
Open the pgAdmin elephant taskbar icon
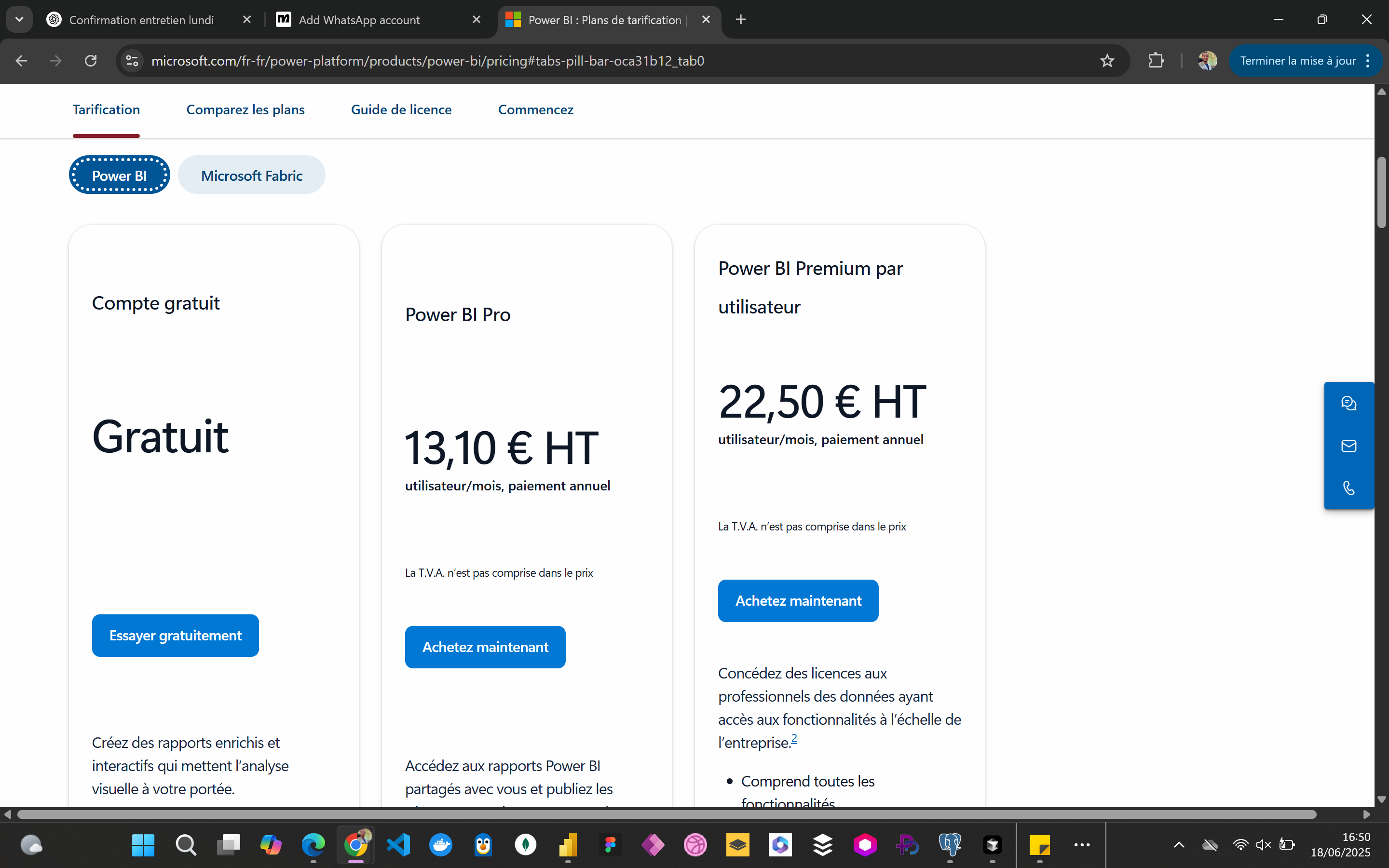pos(950,844)
